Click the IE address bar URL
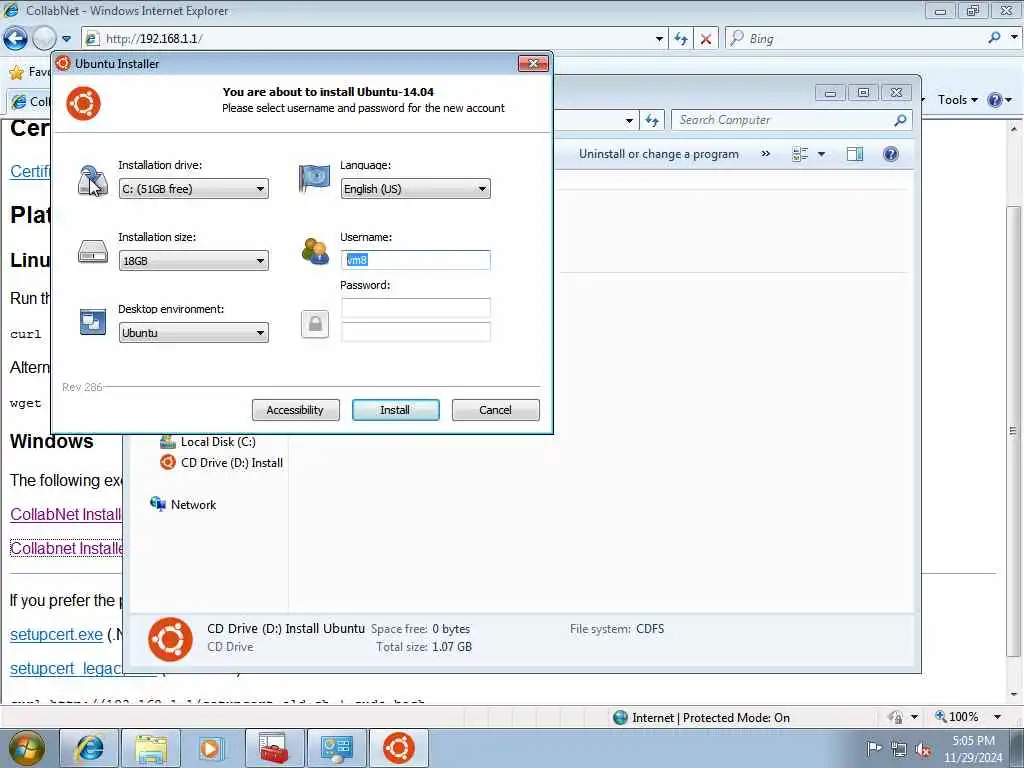This screenshot has width=1024, height=768. point(154,39)
